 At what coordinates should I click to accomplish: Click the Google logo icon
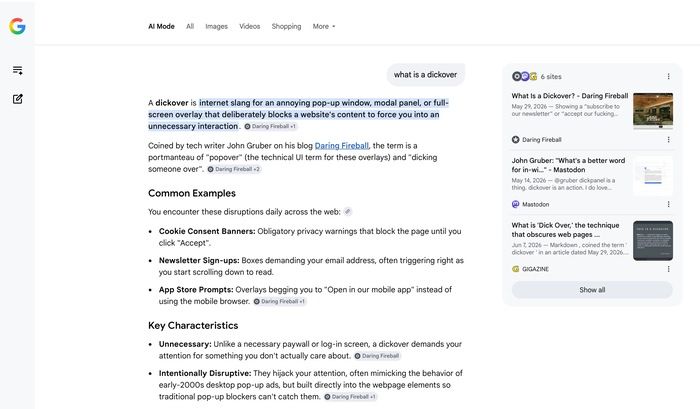17,26
